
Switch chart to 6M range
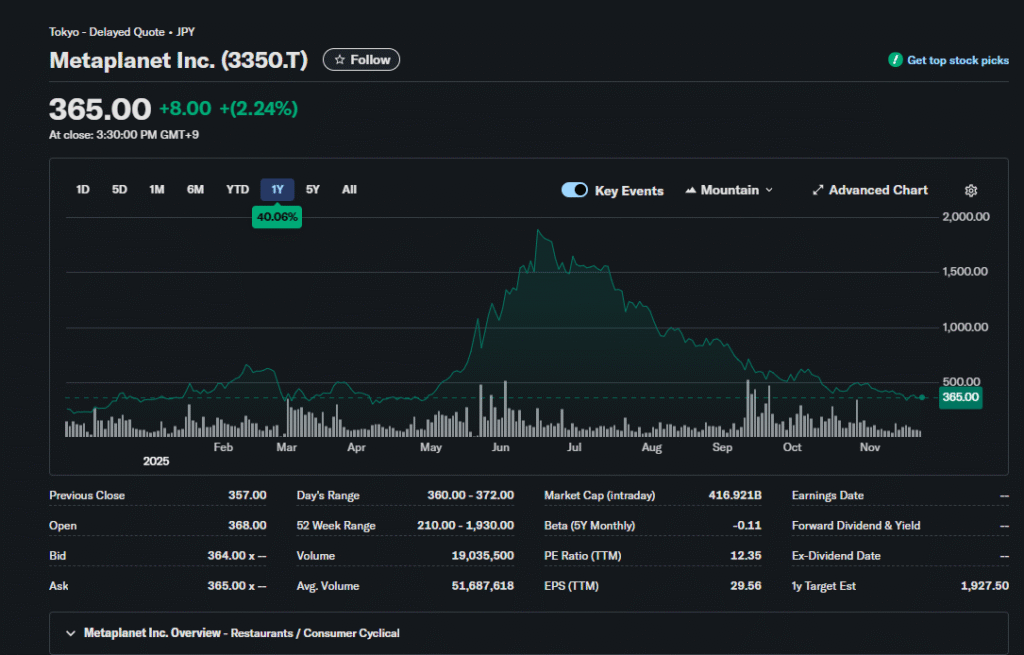[195, 190]
